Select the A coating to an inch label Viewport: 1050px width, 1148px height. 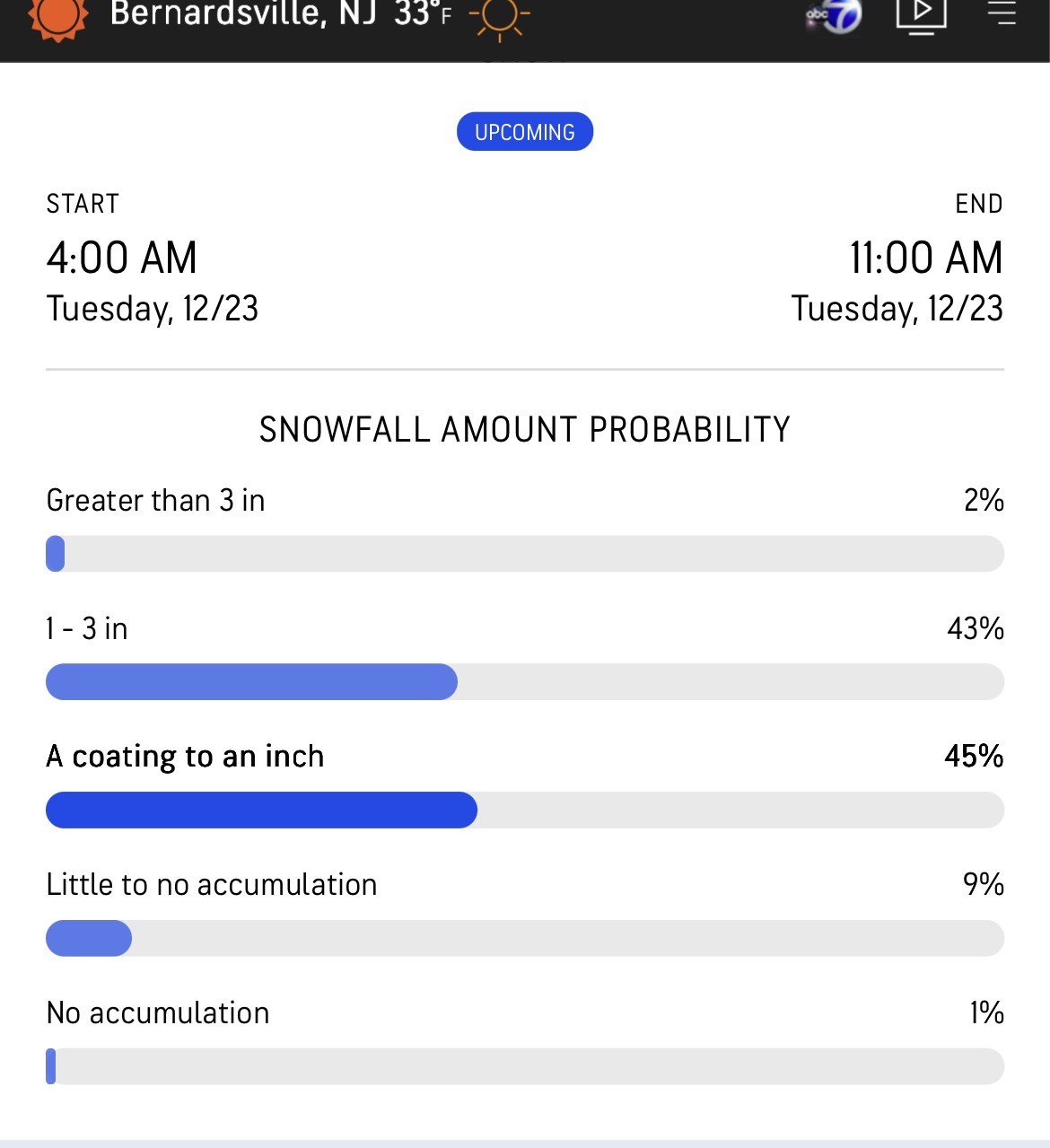[x=185, y=757]
